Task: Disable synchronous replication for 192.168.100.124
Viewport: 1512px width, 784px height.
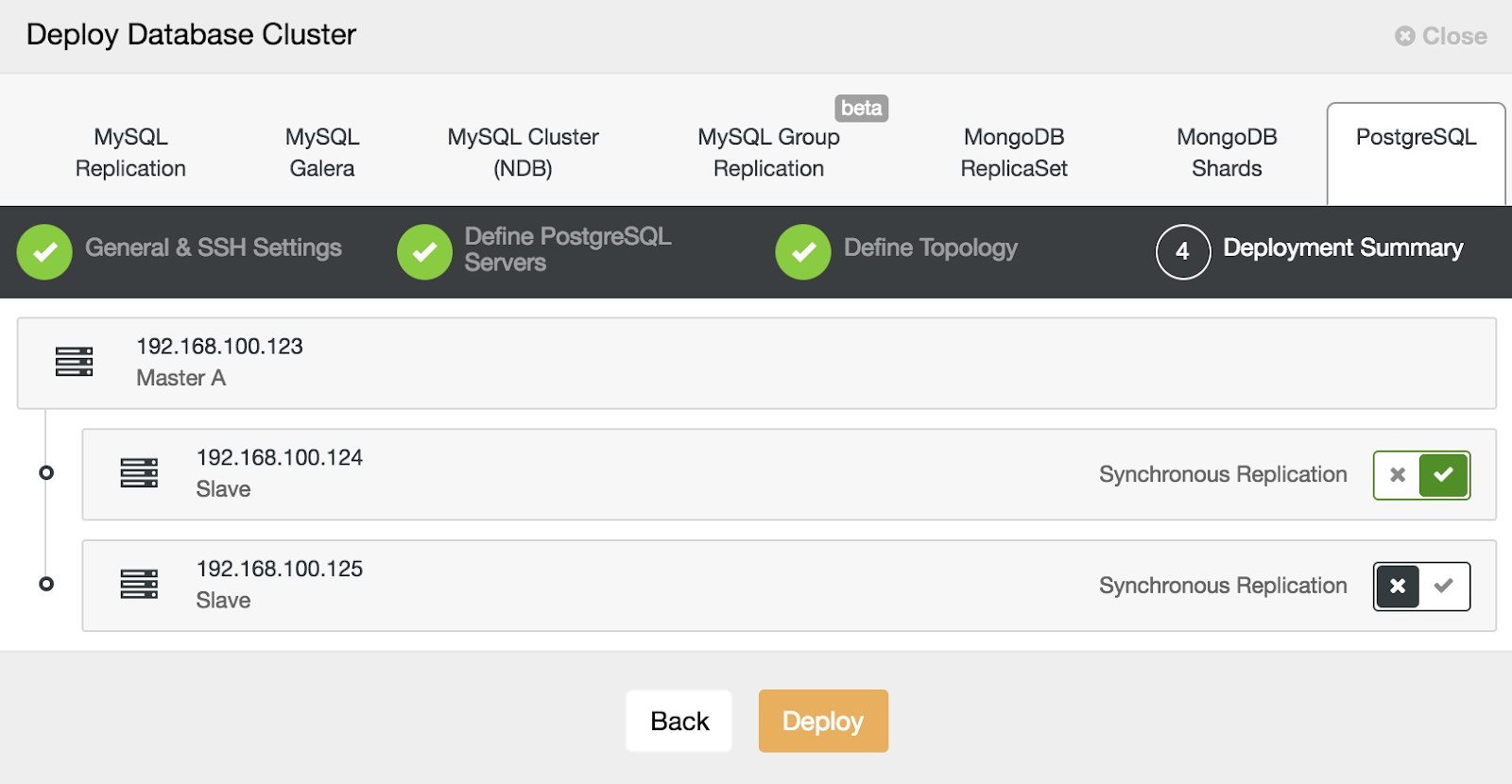Action: pyautogui.click(x=1398, y=475)
